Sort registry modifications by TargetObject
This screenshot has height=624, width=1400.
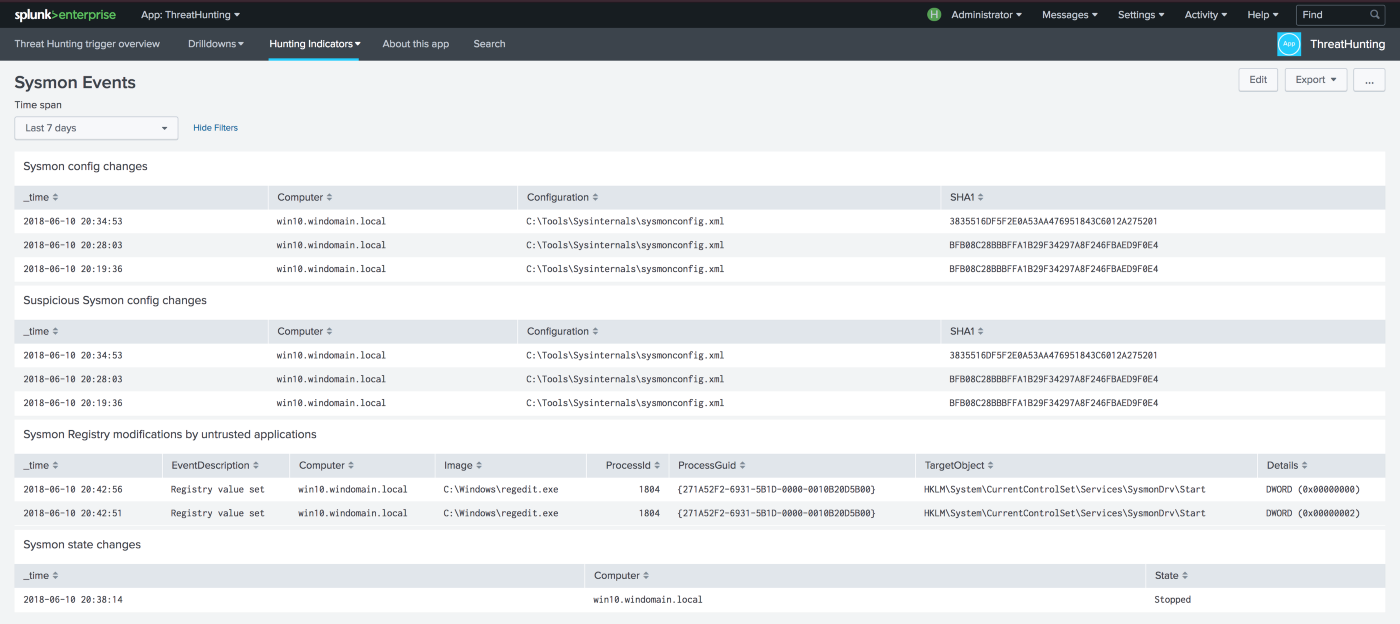pyautogui.click(x=958, y=465)
